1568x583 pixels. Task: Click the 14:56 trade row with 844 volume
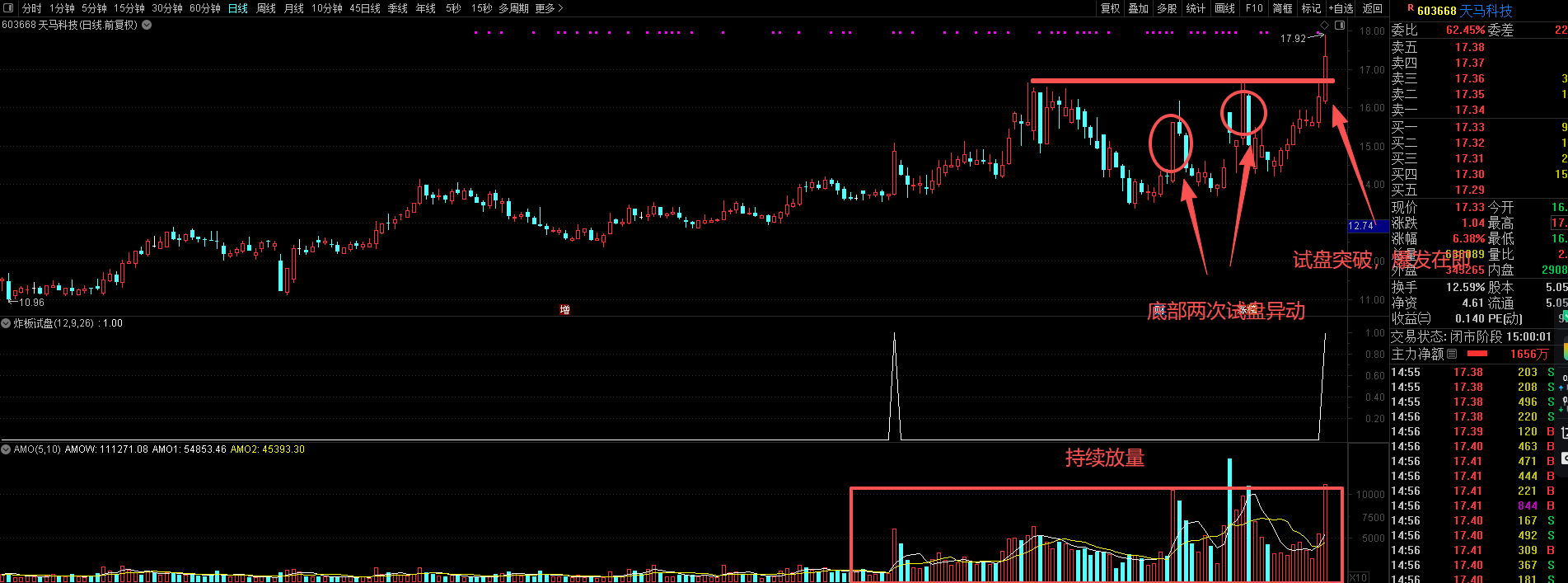[x=1472, y=505]
